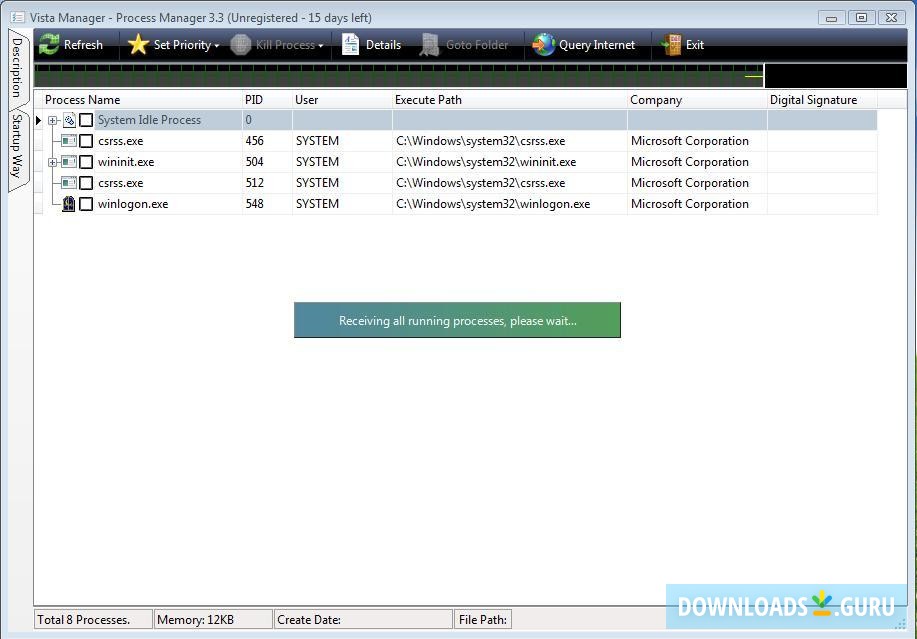Select the Query Internet globe icon
This screenshot has width=917, height=639.
(x=543, y=44)
